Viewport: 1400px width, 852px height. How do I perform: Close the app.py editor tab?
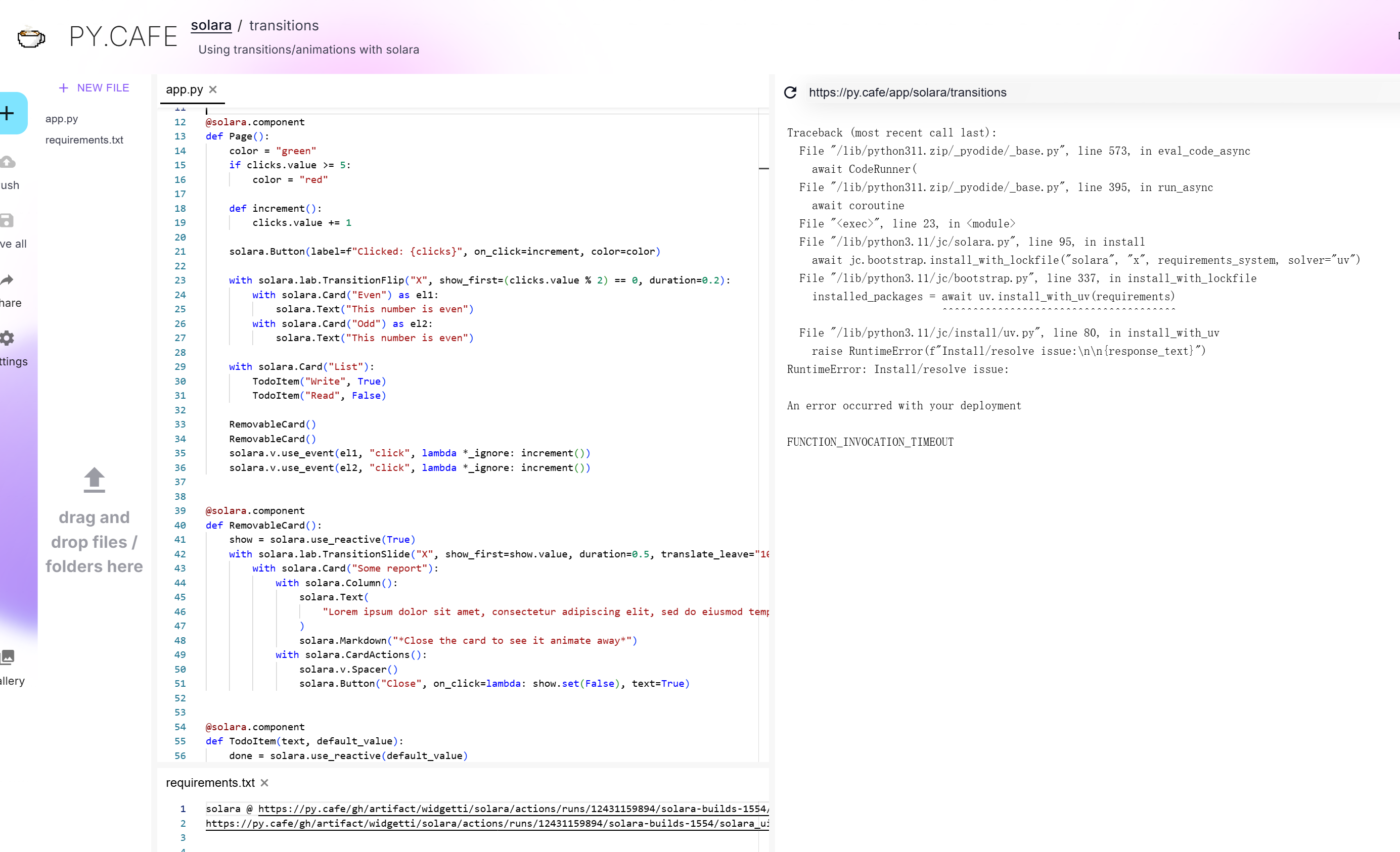click(x=213, y=90)
